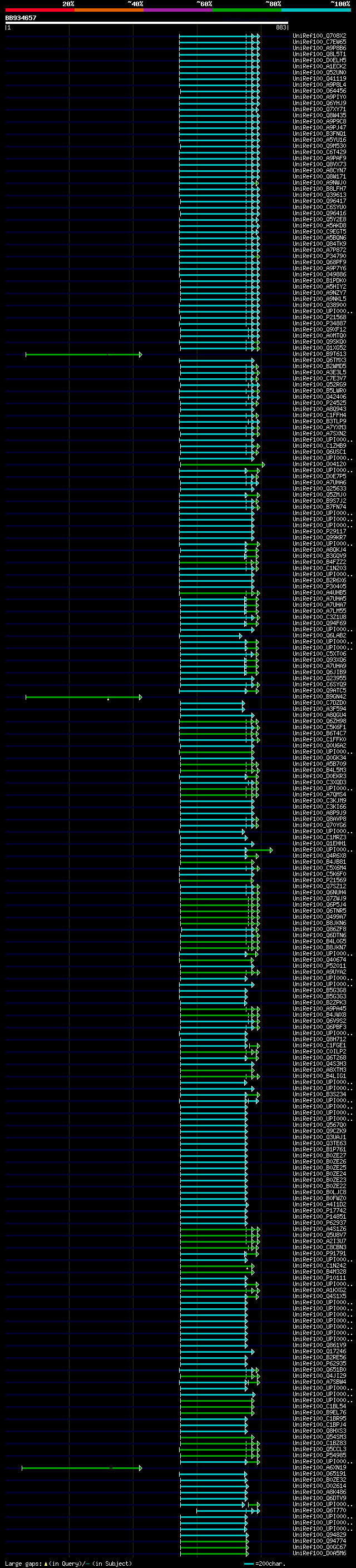Click the green ~80% identity legend segment
Screen dimensions: 356x1568
247,10
